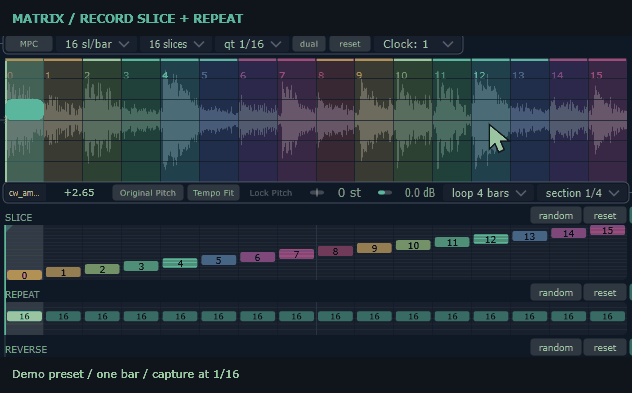Select SLICE lane block 10
The height and width of the screenshot is (393, 632).
[413, 245]
